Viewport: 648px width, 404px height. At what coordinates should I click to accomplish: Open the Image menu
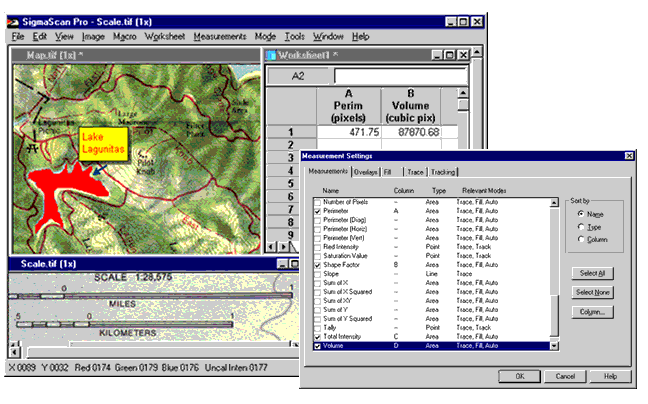[x=93, y=37]
